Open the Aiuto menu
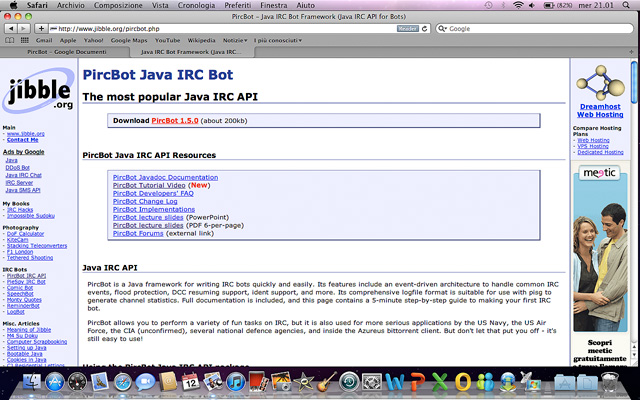 pyautogui.click(x=306, y=5)
